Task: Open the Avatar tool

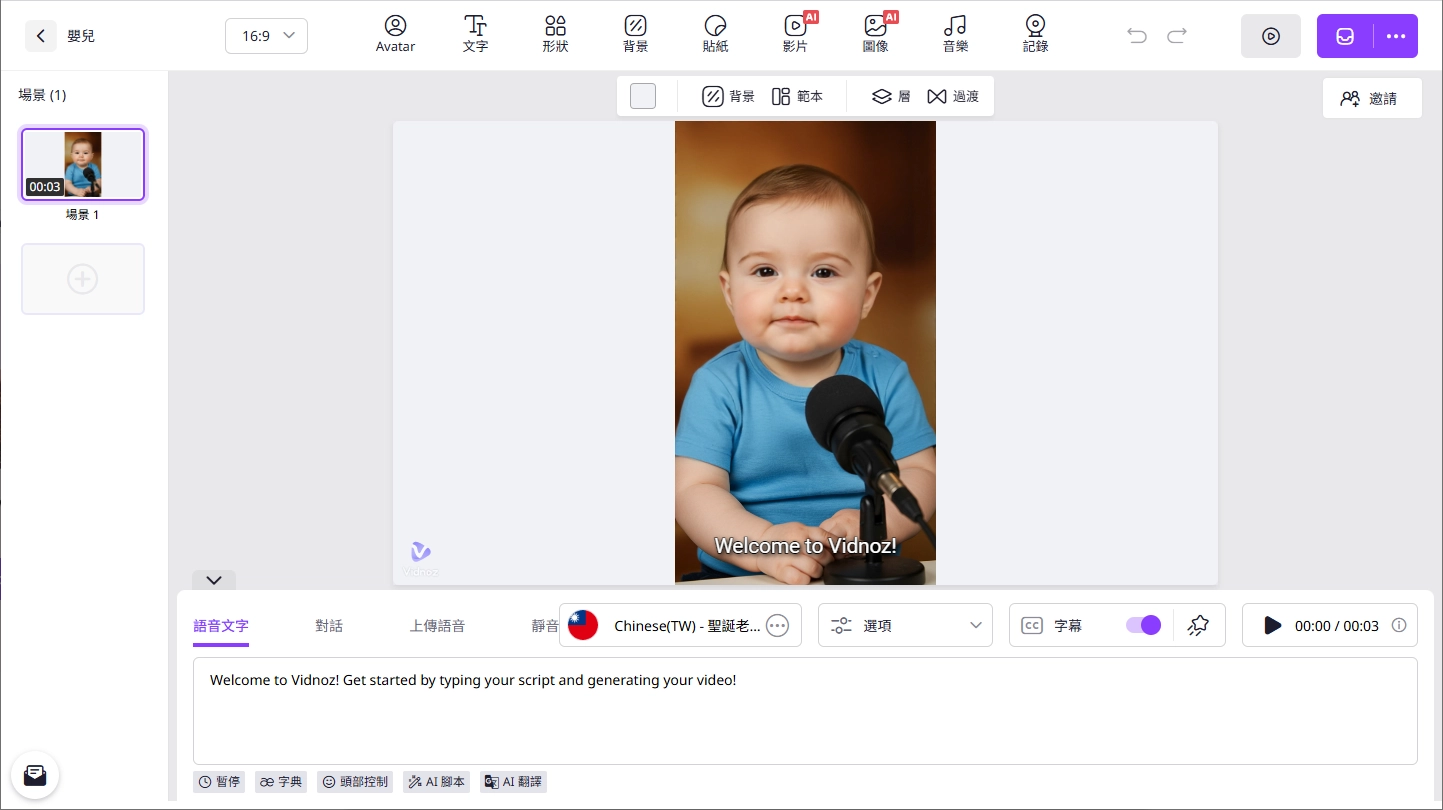Action: coord(395,34)
